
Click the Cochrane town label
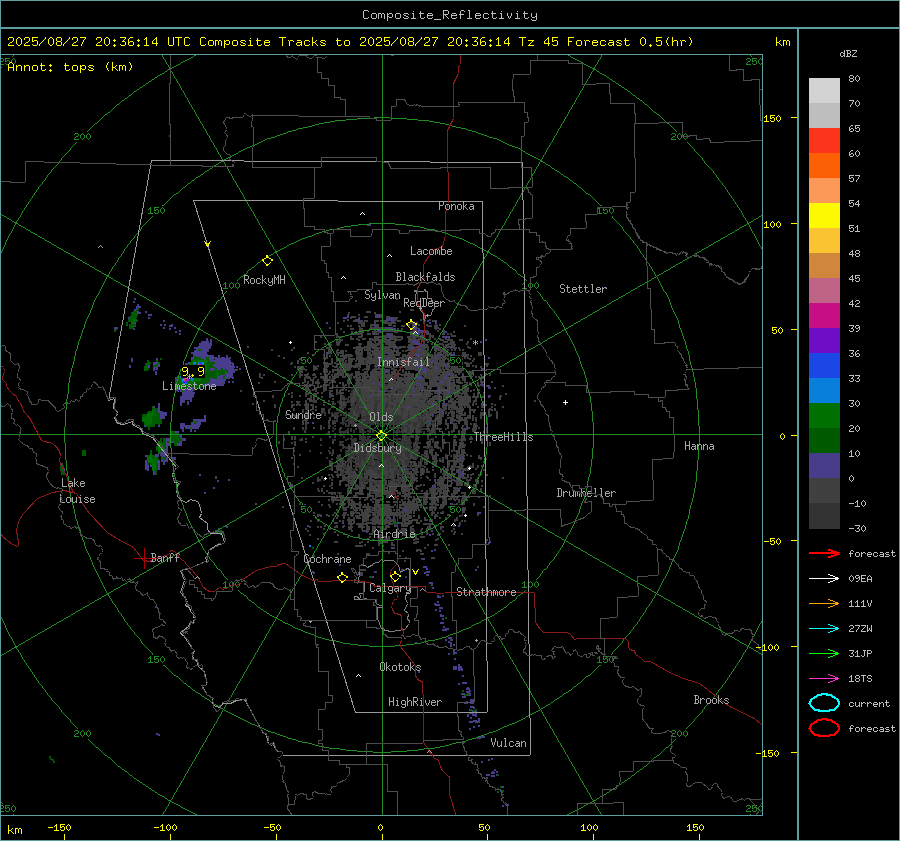[x=327, y=559]
